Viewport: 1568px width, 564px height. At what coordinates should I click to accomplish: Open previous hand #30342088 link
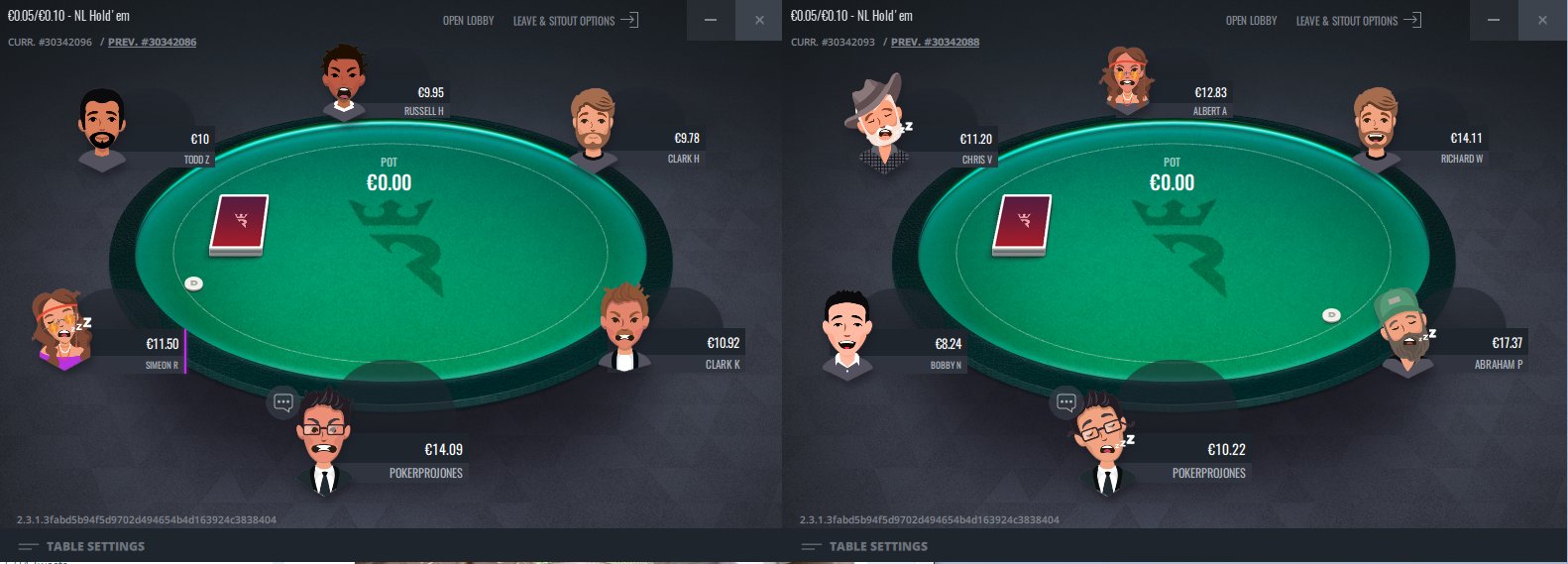click(935, 43)
